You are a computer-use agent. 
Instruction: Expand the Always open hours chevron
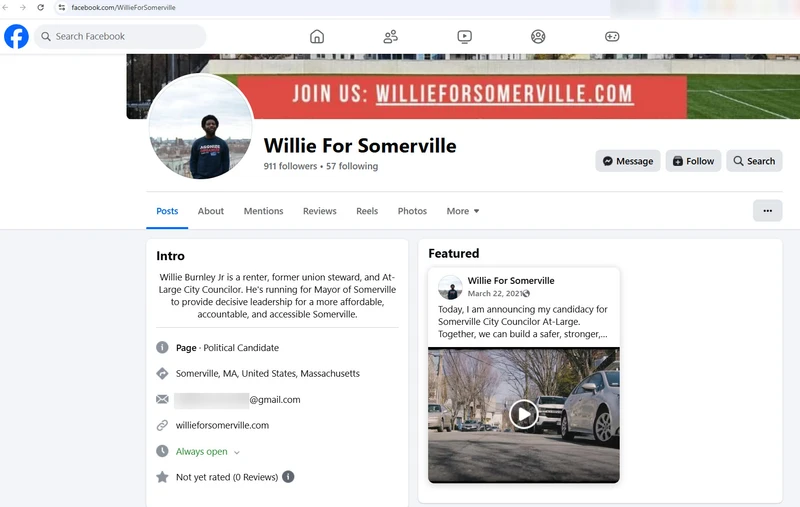point(237,452)
